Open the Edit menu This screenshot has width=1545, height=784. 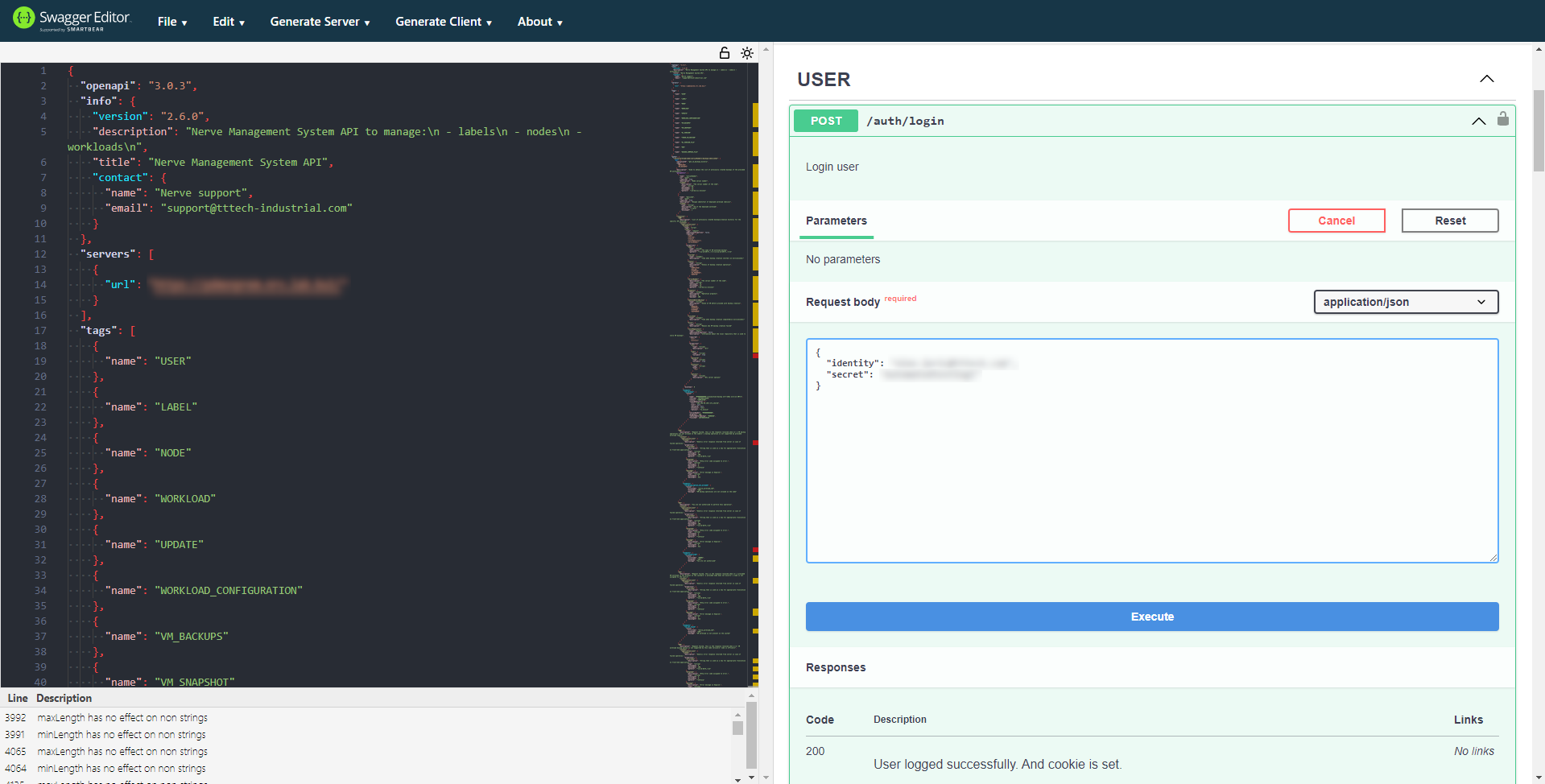[228, 22]
